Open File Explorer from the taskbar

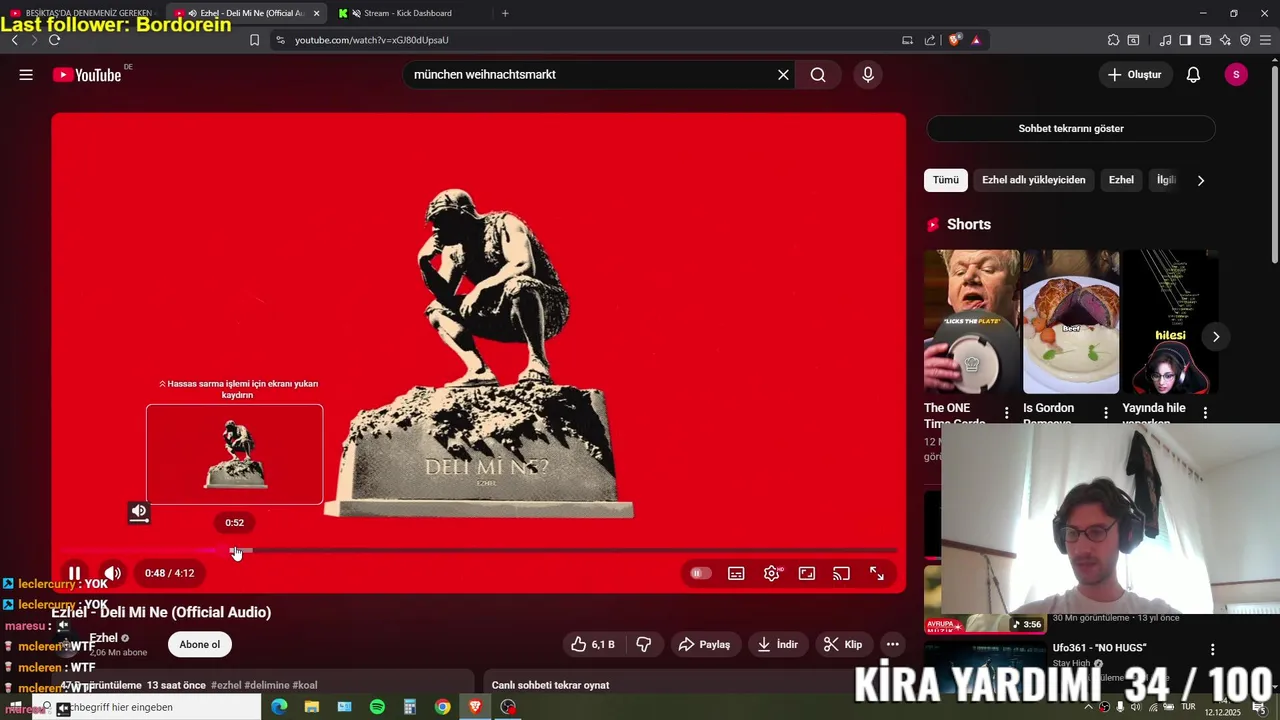(312, 707)
